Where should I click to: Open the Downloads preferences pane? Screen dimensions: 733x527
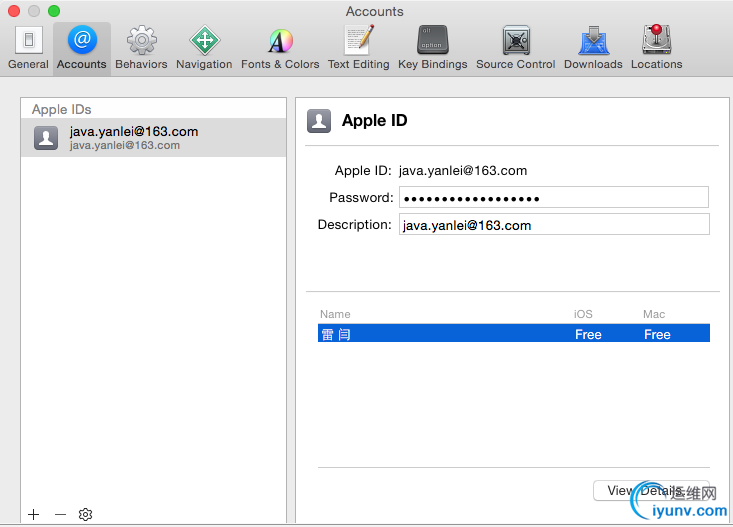coord(593,48)
